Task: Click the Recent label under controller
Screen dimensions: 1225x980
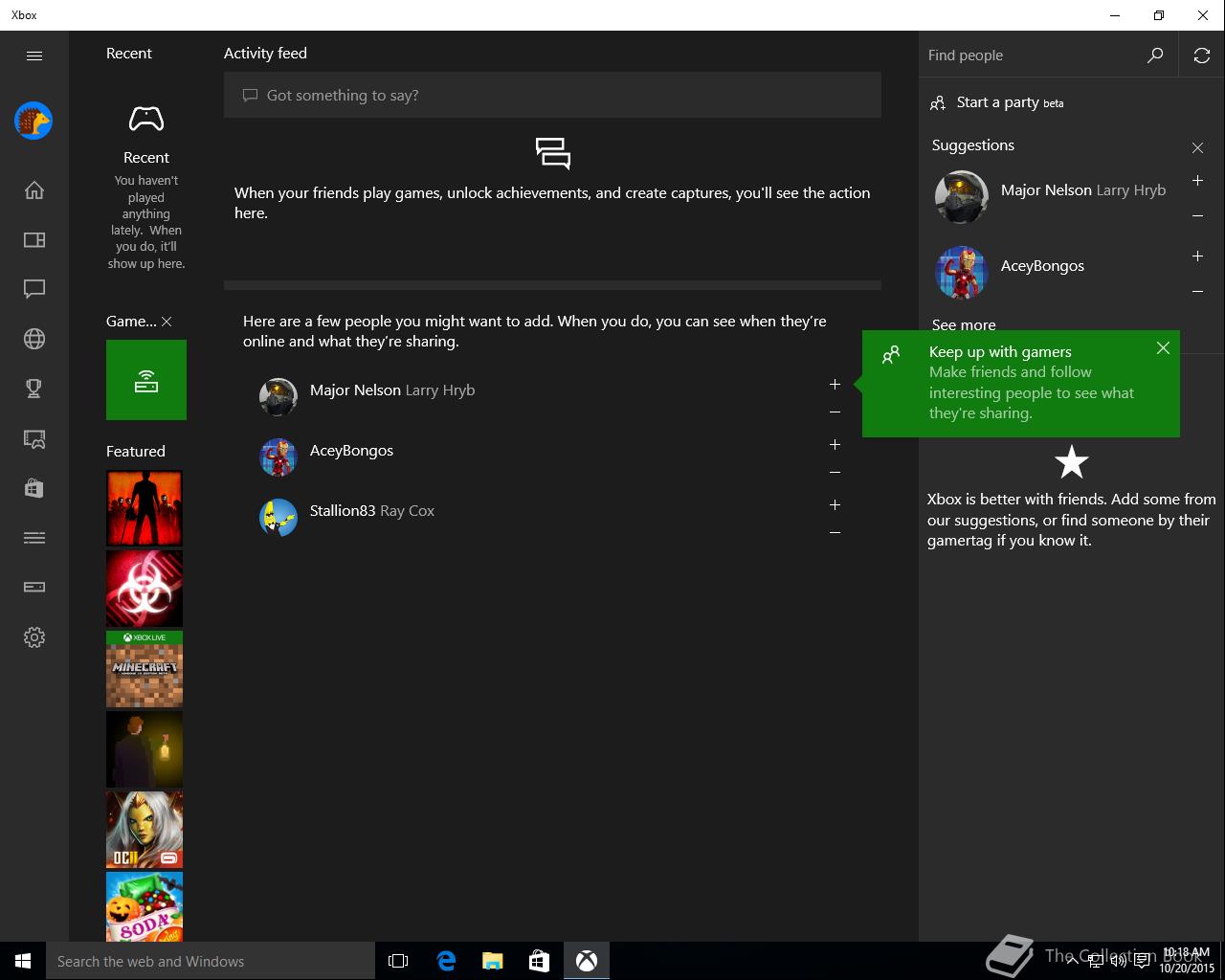Action: tap(146, 158)
